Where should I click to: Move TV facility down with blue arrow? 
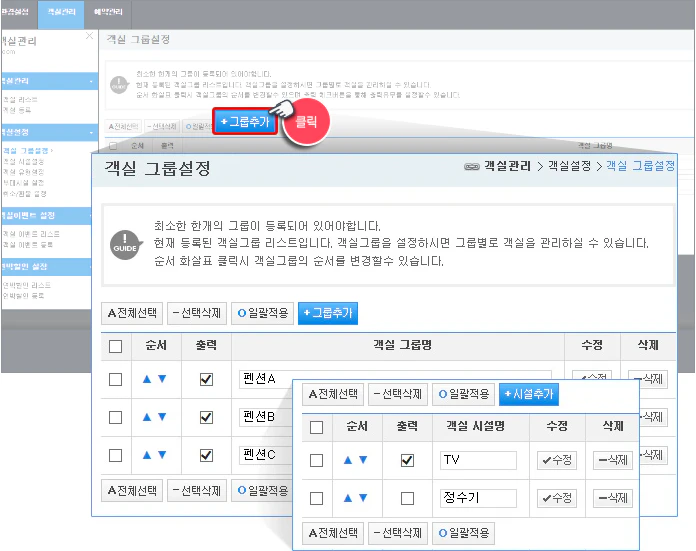point(363,460)
